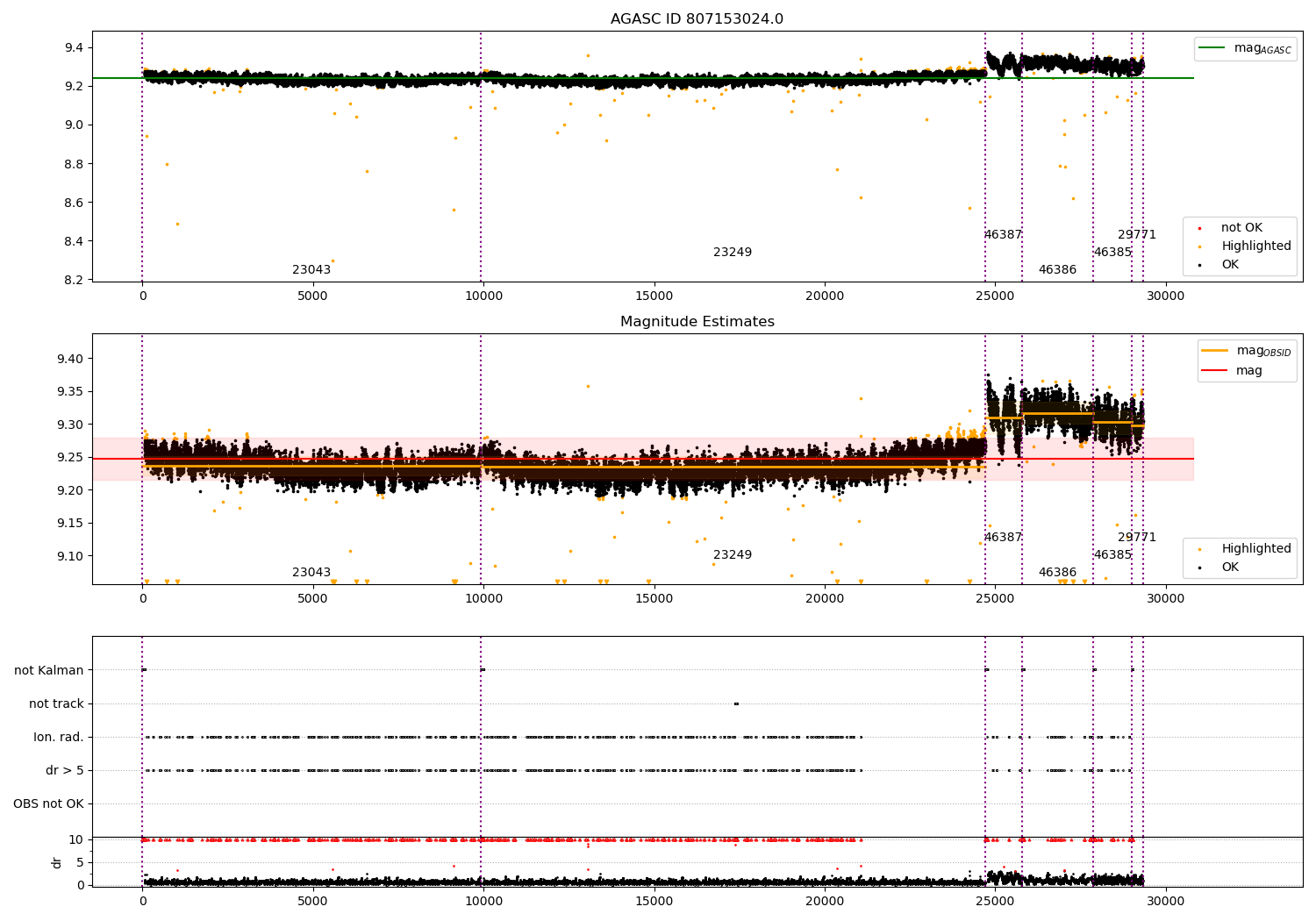Click the 9.0 y-axis tick label
The image size is (1316, 921).
pyautogui.click(x=75, y=125)
